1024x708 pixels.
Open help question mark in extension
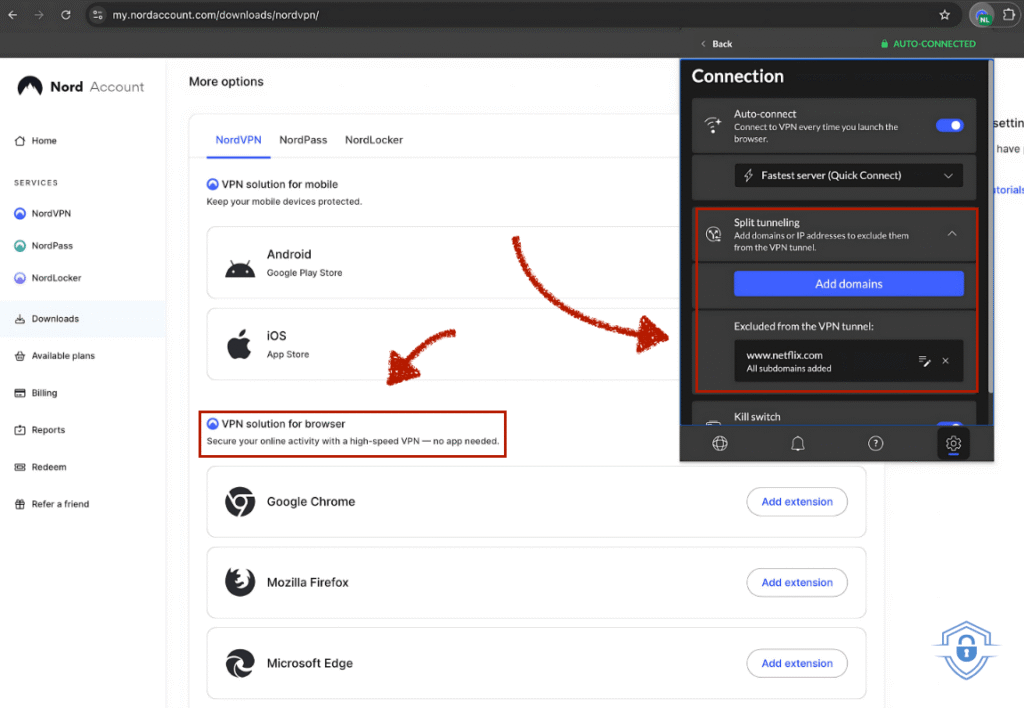pyautogui.click(x=875, y=443)
